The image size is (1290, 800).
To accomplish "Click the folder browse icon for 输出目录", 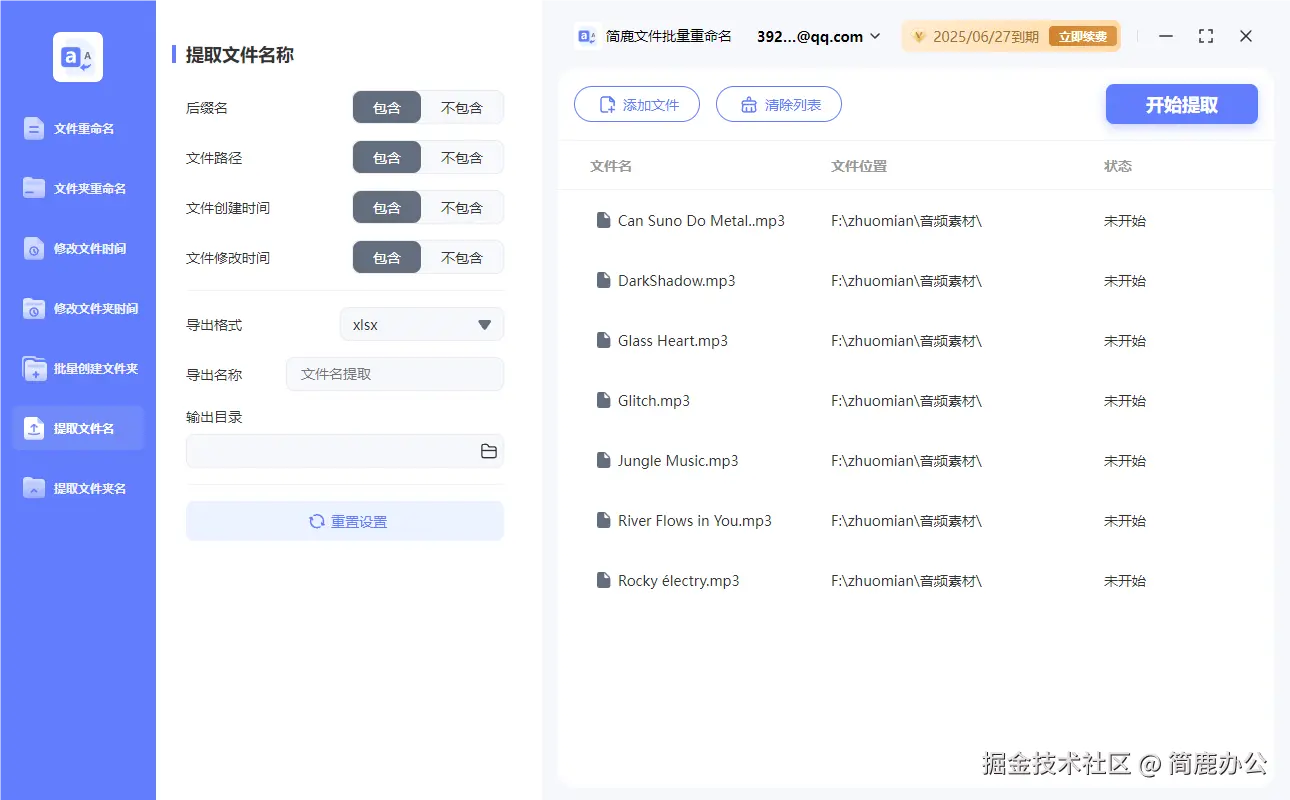I will pyautogui.click(x=488, y=451).
